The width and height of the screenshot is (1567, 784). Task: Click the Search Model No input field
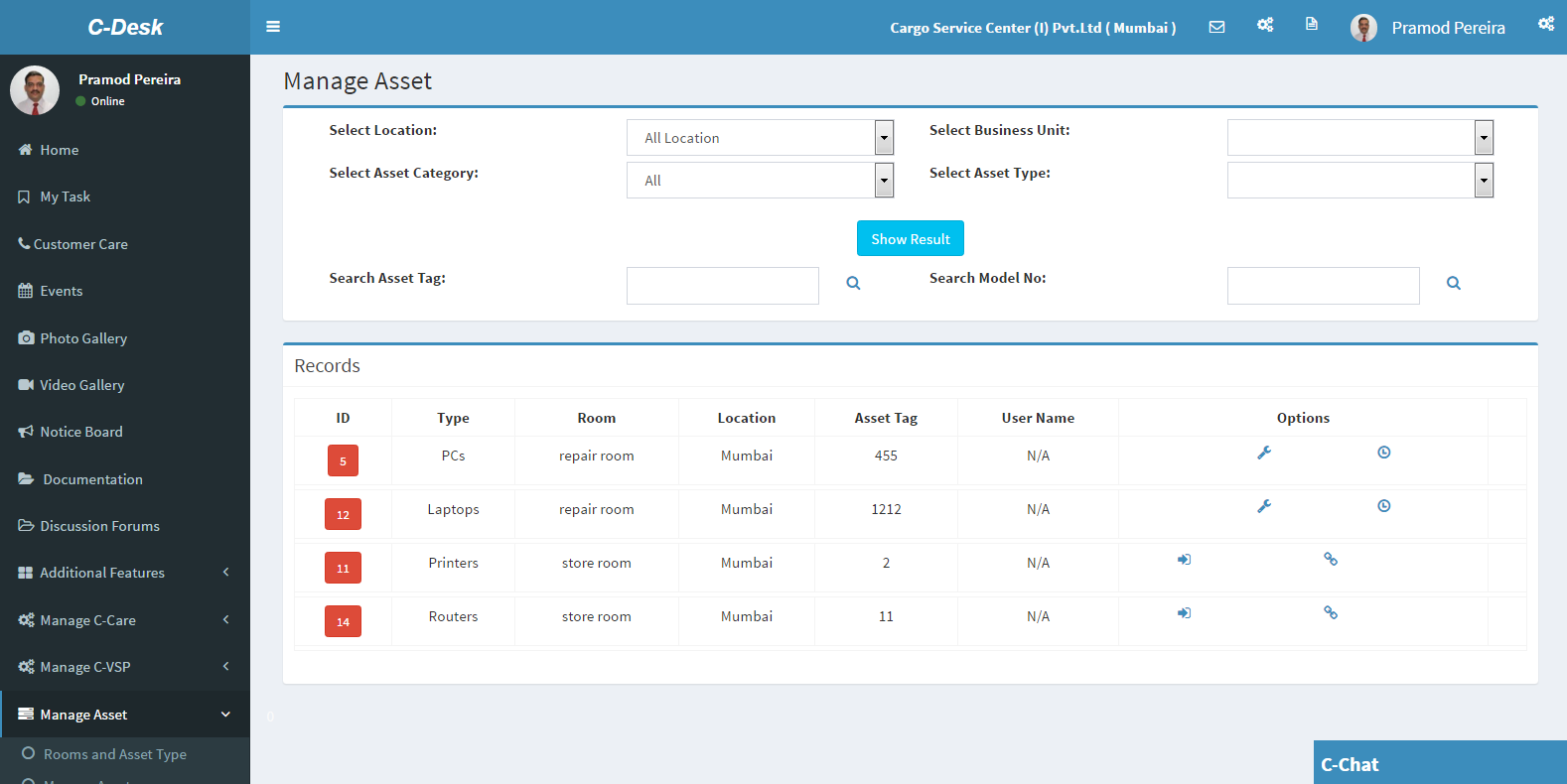pos(1324,286)
